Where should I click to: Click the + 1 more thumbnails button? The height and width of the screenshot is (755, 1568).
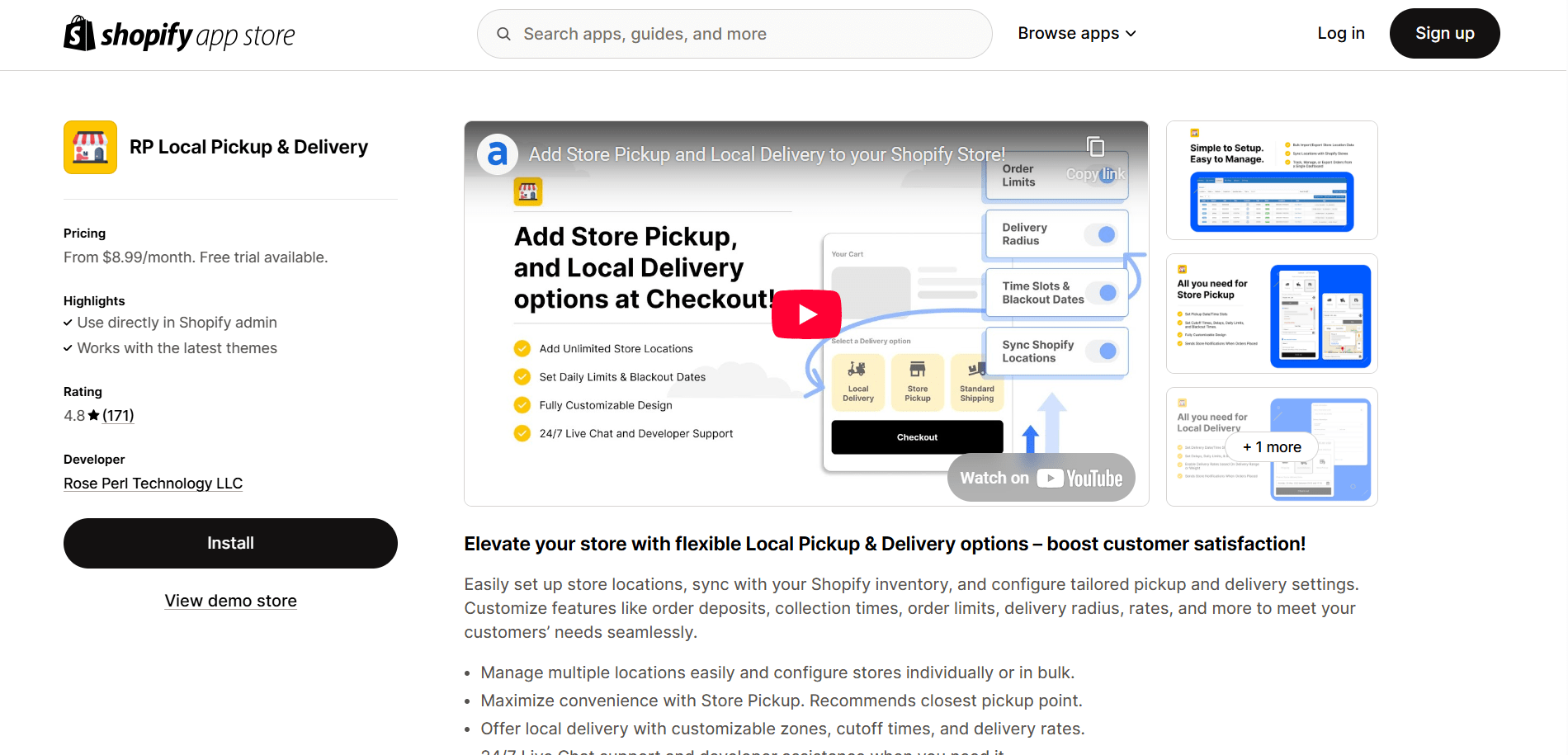[x=1272, y=446]
